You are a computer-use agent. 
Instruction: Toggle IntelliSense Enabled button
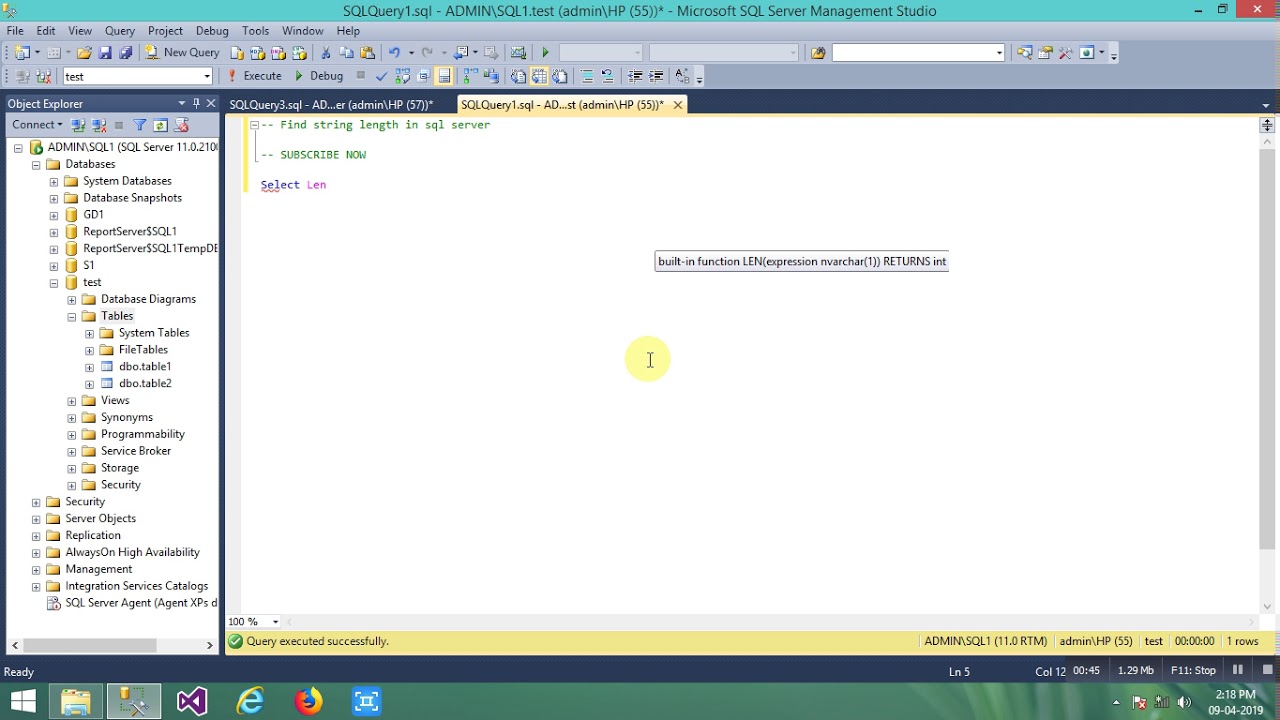click(x=444, y=76)
